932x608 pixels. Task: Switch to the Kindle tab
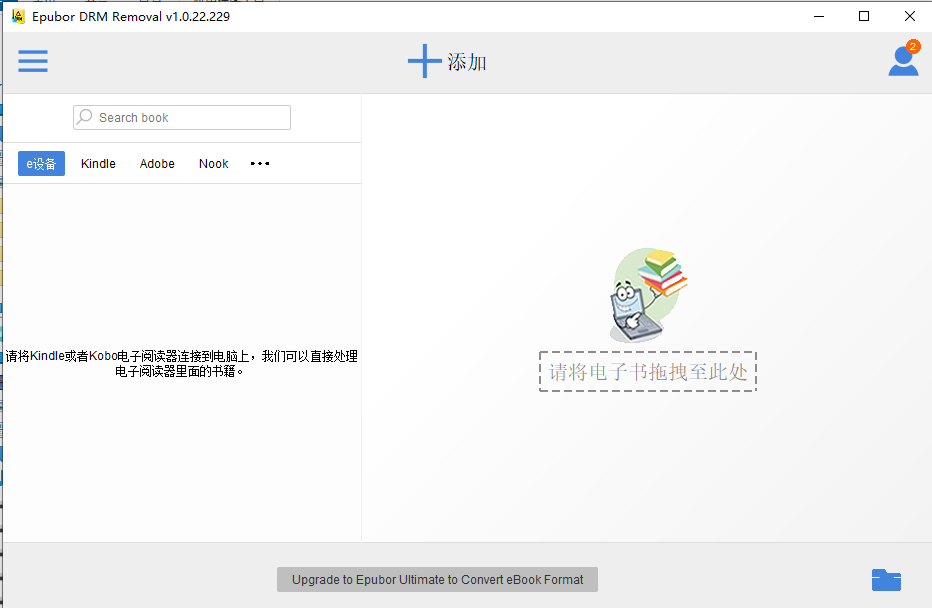[98, 163]
